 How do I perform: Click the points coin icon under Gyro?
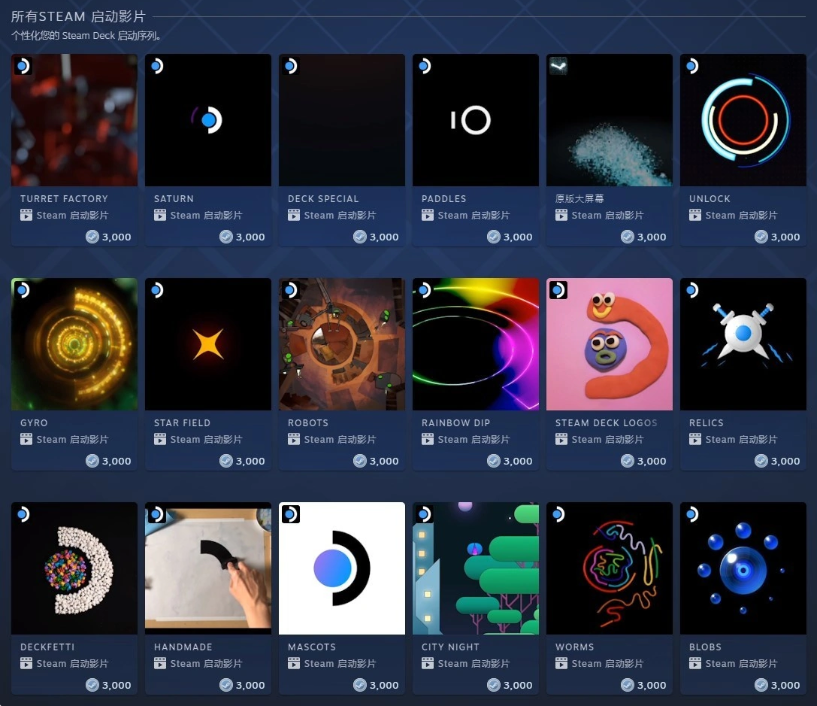click(92, 461)
